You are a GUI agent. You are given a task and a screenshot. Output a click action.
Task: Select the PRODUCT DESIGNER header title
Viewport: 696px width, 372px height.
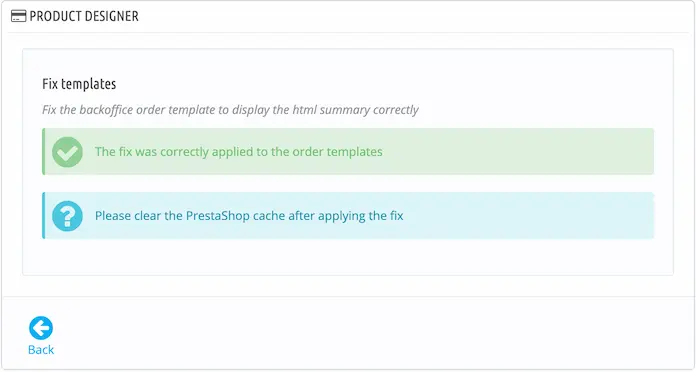84,16
